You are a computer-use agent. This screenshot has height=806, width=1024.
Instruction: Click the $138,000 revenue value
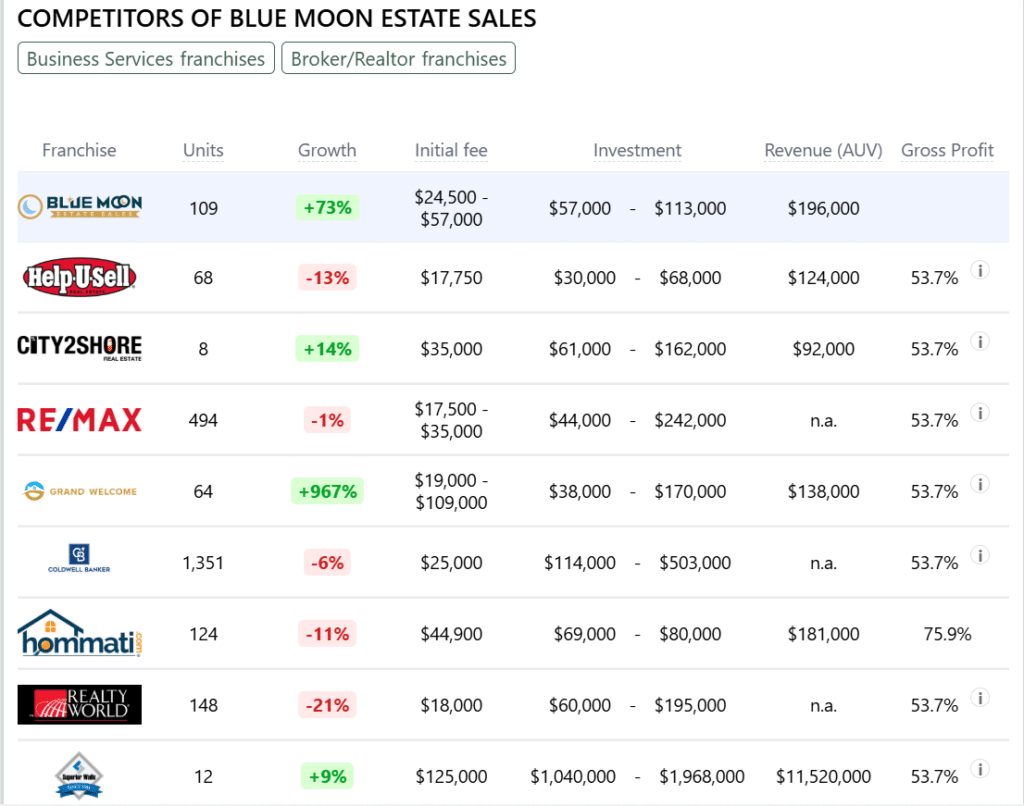tap(824, 491)
